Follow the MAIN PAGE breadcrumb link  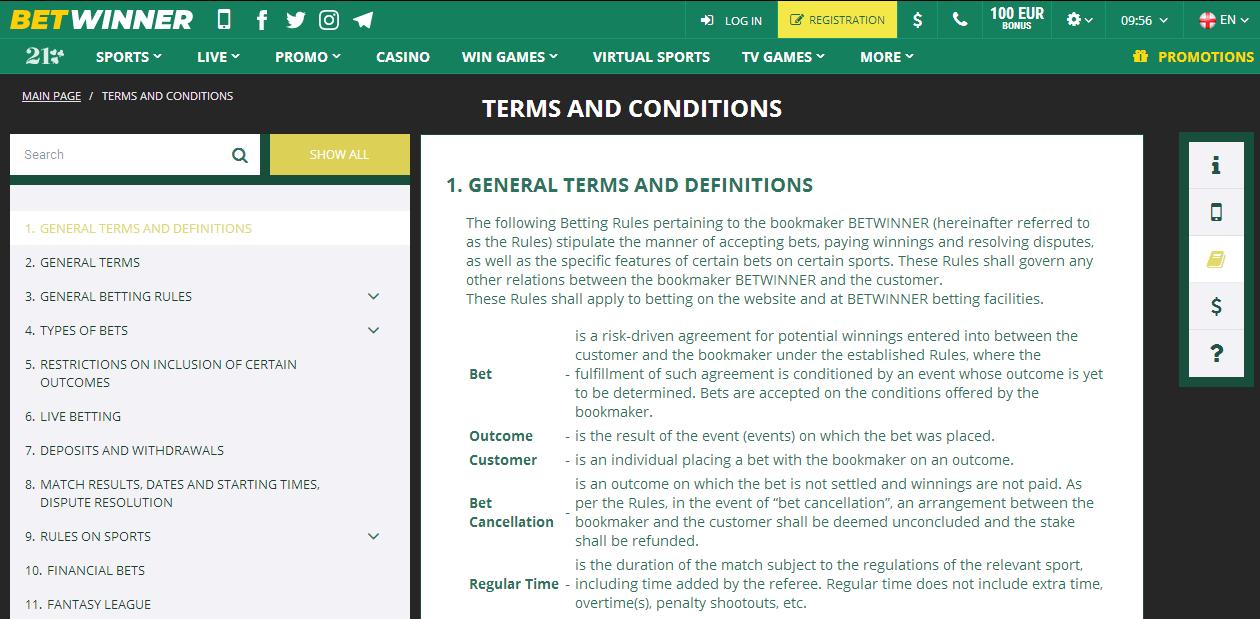(51, 96)
